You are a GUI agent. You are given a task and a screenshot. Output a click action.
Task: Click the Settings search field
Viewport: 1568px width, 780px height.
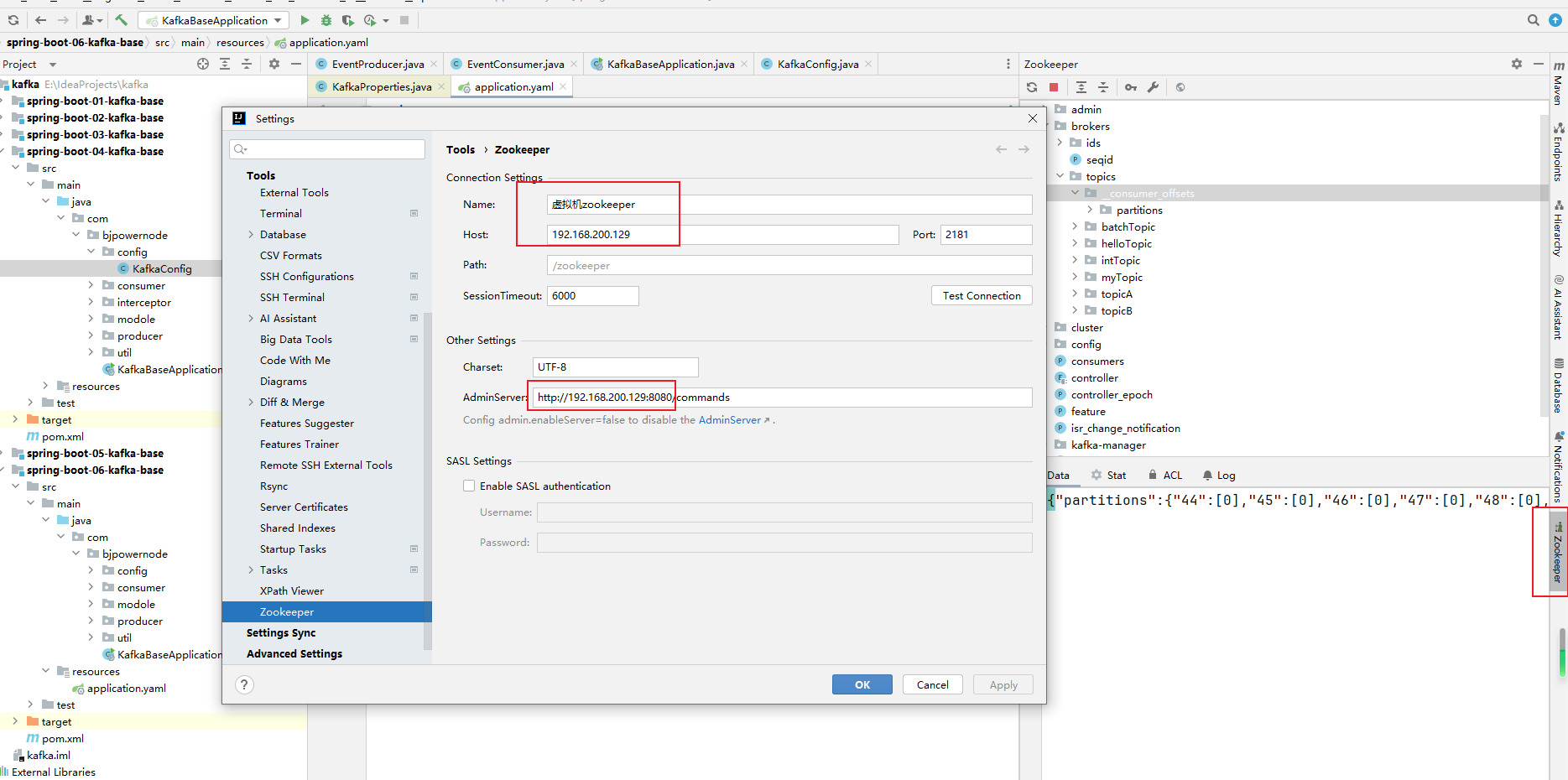coord(327,149)
